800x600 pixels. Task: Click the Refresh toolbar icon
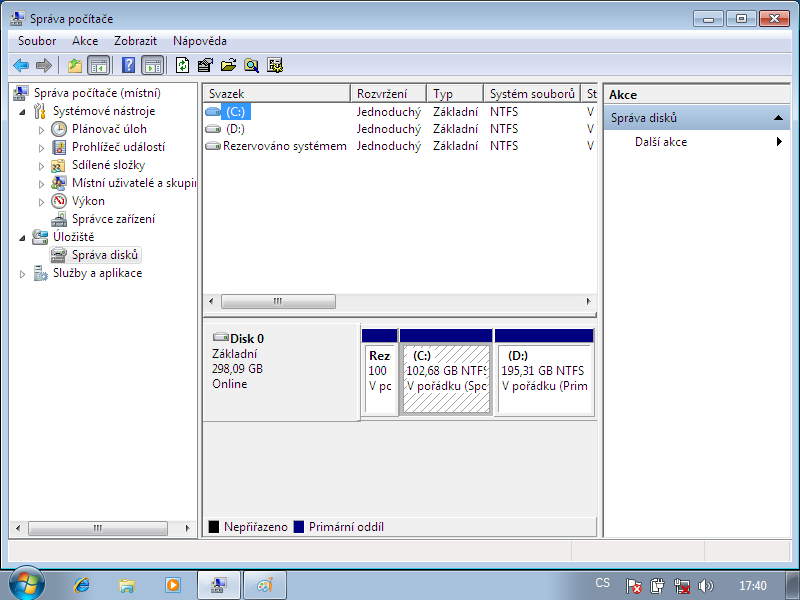tap(182, 65)
